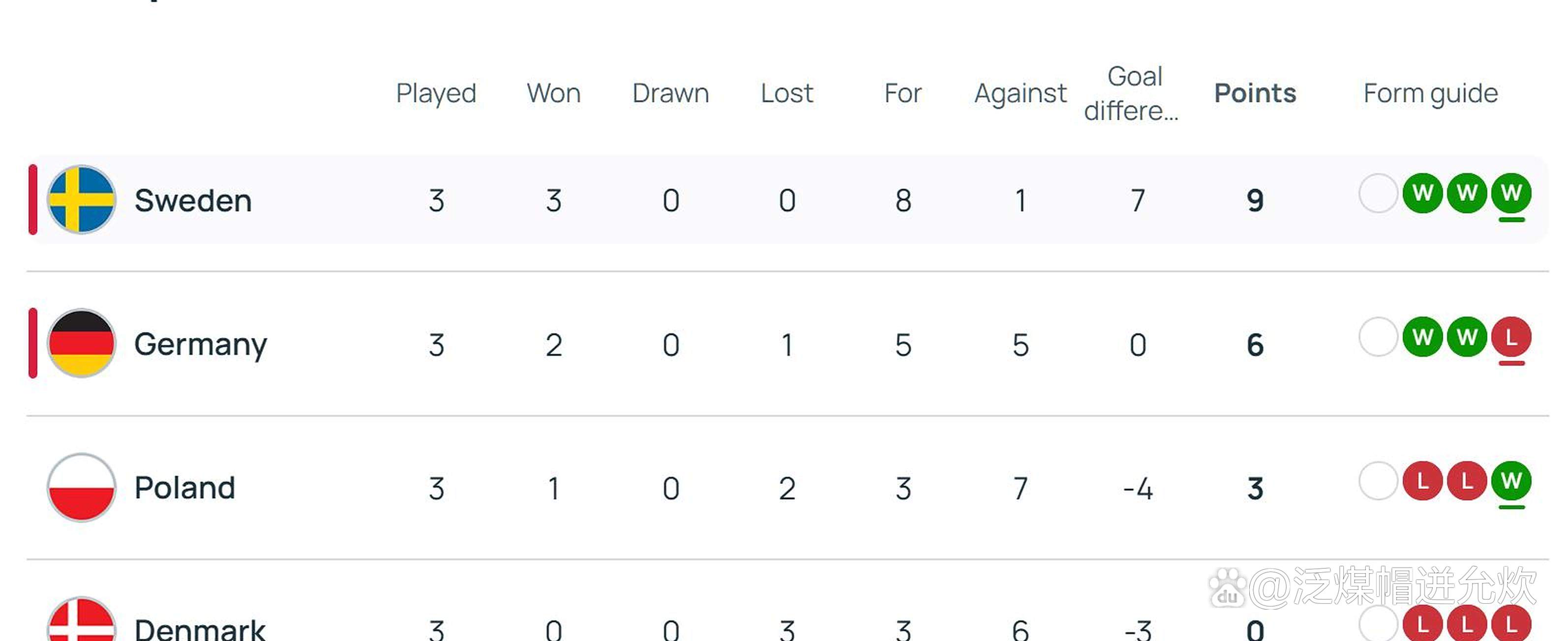Click Sweden's latest underlined win badge
This screenshot has height=641, width=1568.
point(1511,193)
